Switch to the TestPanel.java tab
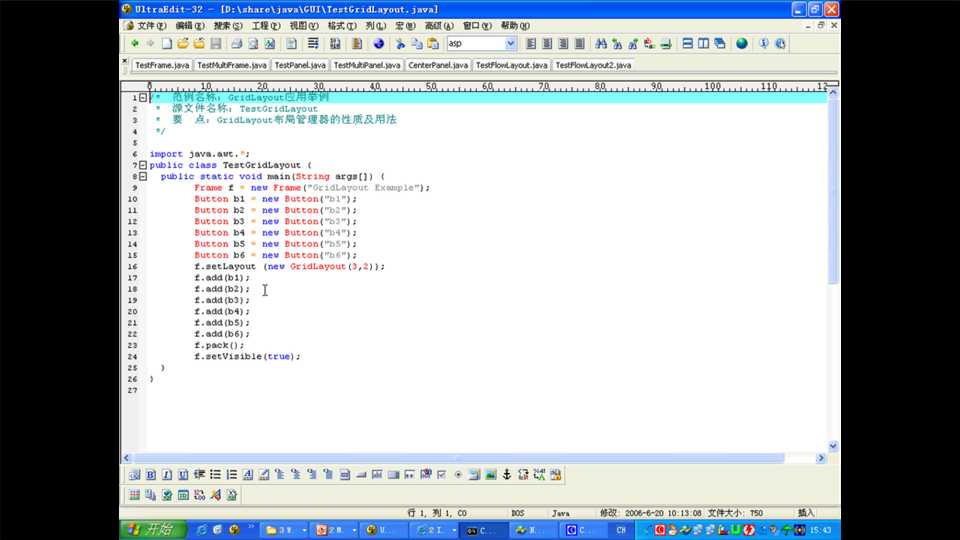The image size is (960, 540). click(300, 65)
